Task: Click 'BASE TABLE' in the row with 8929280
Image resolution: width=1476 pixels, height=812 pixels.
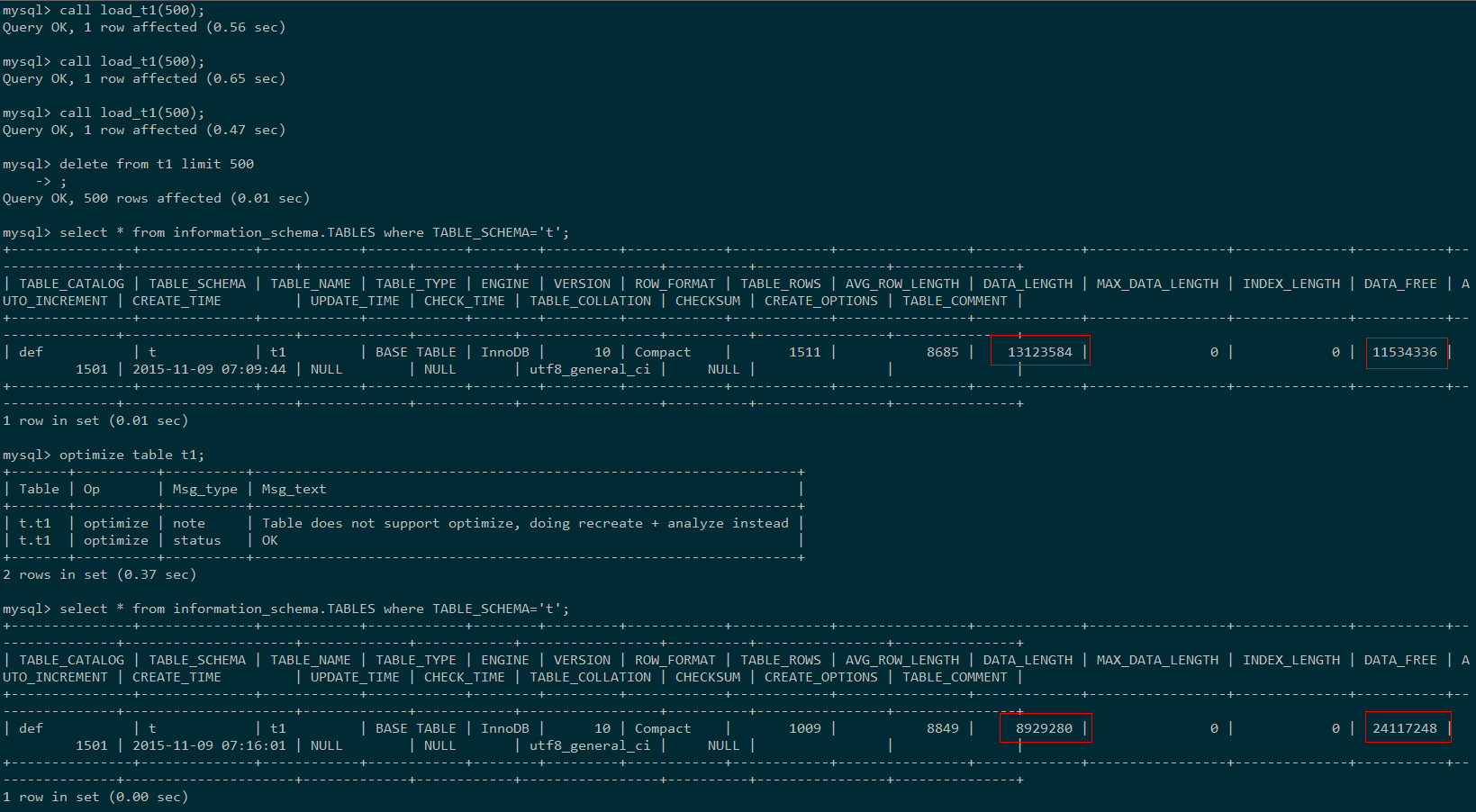Action: click(416, 728)
